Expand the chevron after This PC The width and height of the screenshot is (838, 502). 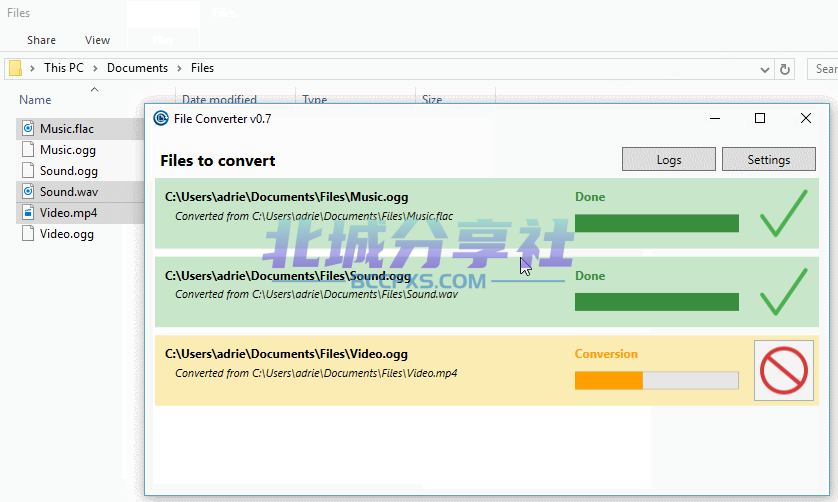95,68
